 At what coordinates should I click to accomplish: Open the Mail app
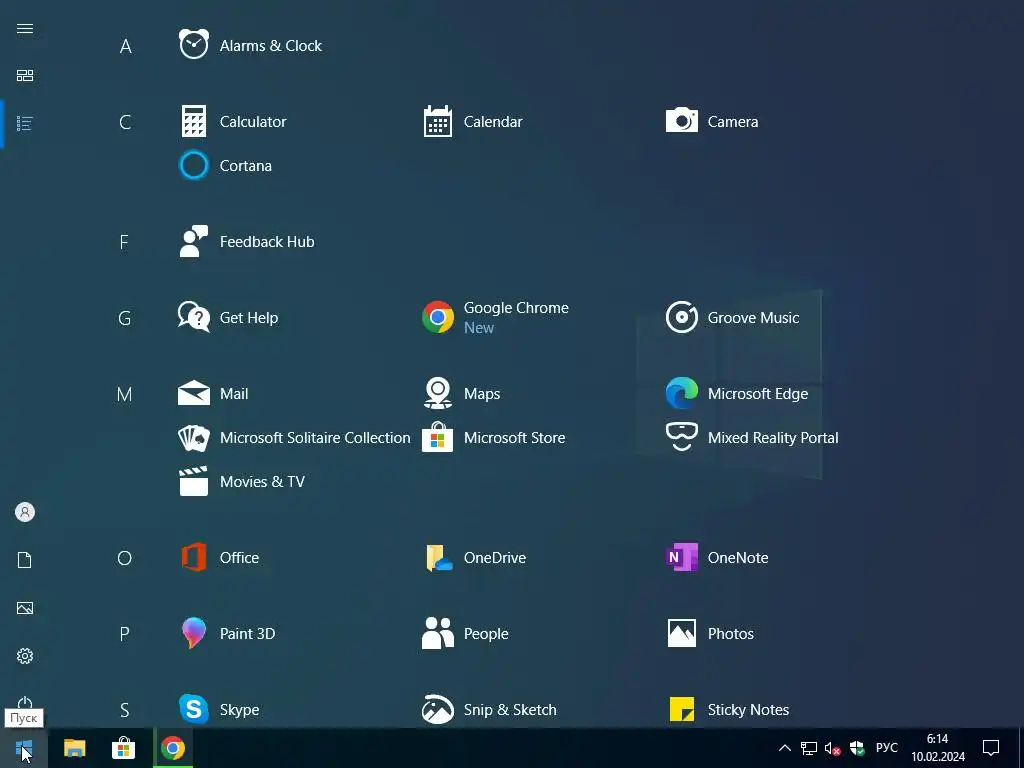click(213, 393)
